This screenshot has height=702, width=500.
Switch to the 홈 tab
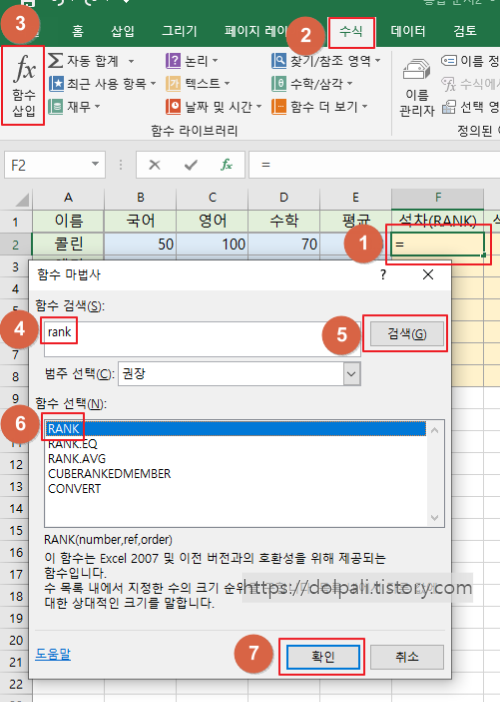[x=77, y=31]
